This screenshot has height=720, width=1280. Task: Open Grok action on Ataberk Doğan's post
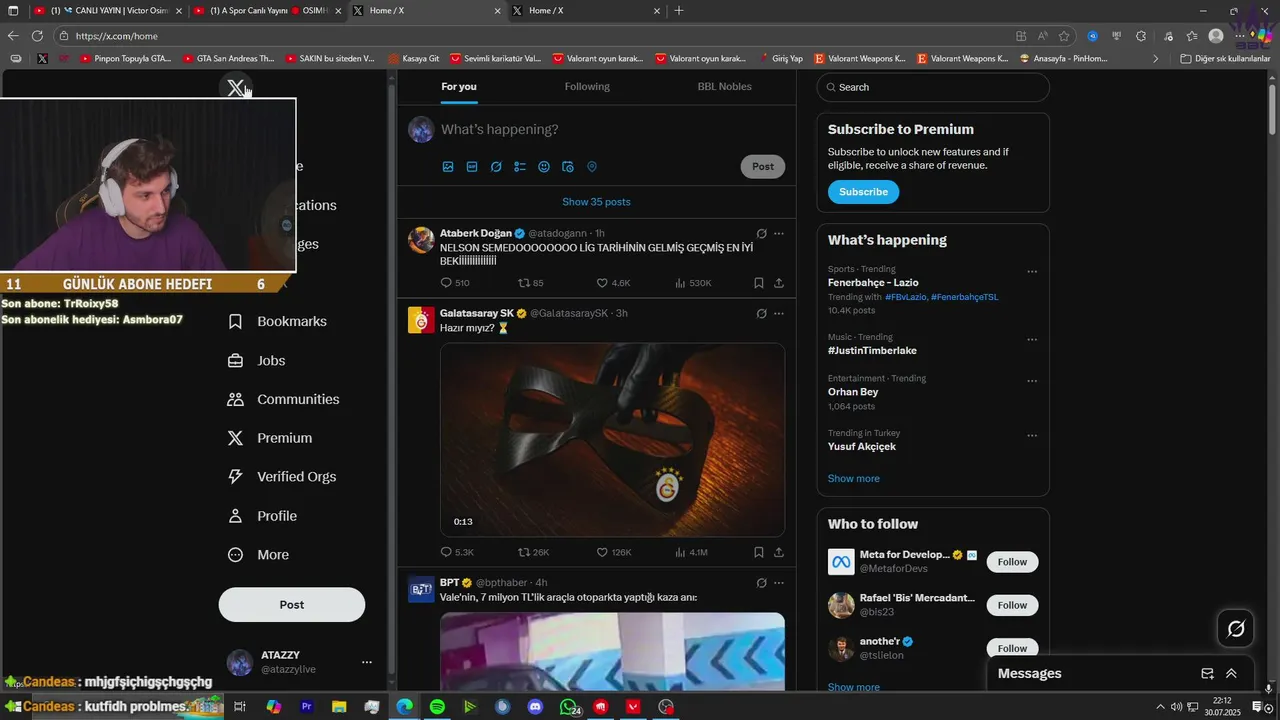click(761, 234)
